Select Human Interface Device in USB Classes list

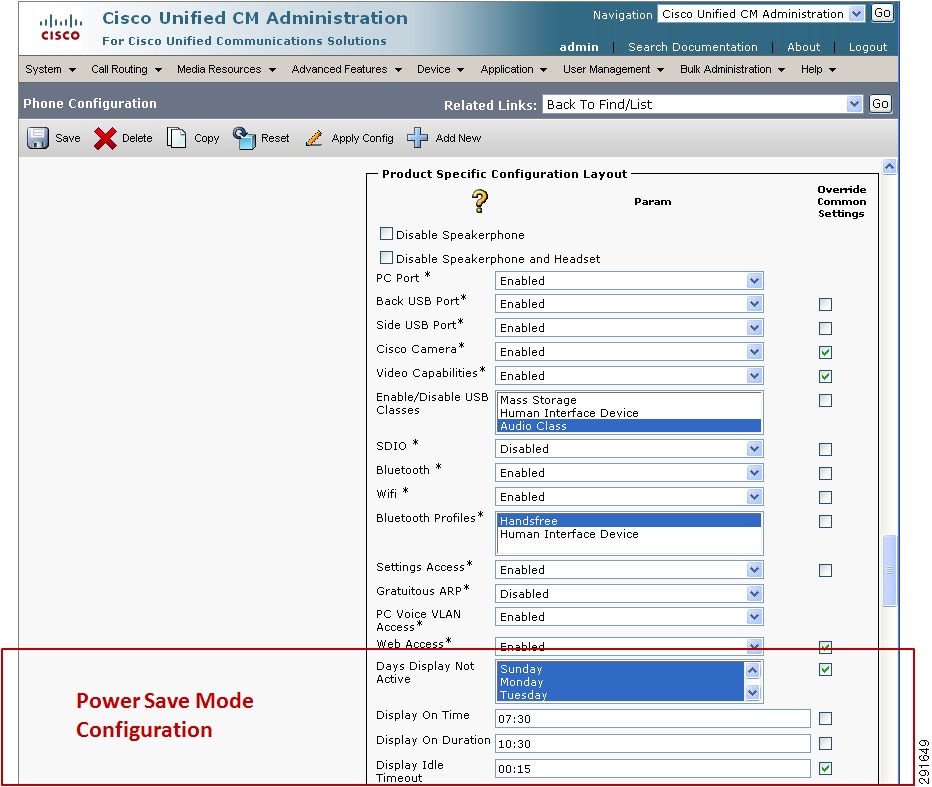[x=629, y=413]
